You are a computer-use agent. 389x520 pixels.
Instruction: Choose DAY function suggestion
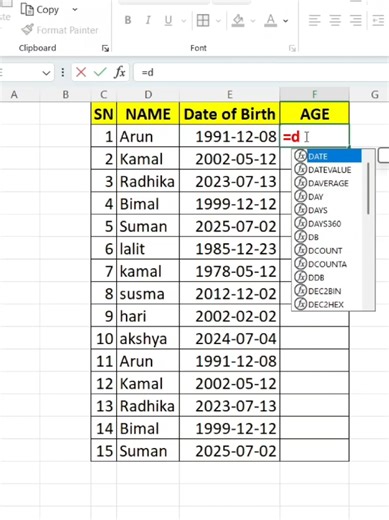tap(327, 197)
